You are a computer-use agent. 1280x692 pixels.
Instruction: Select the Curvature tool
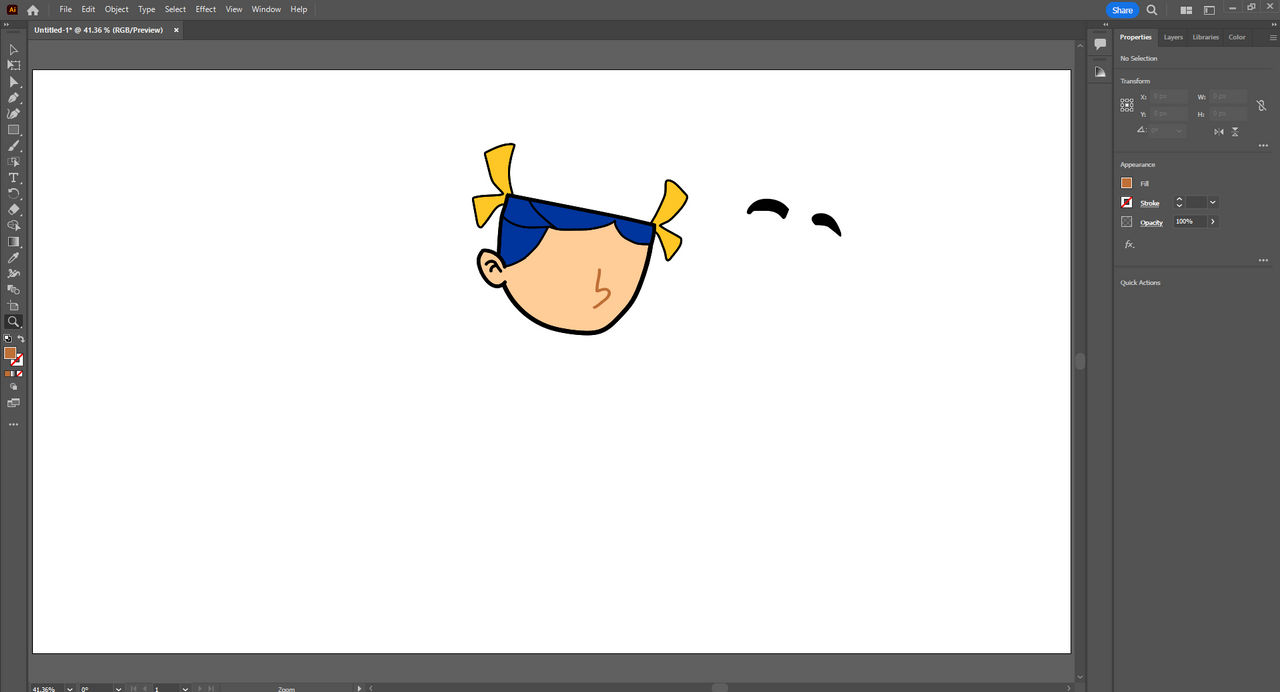14,113
